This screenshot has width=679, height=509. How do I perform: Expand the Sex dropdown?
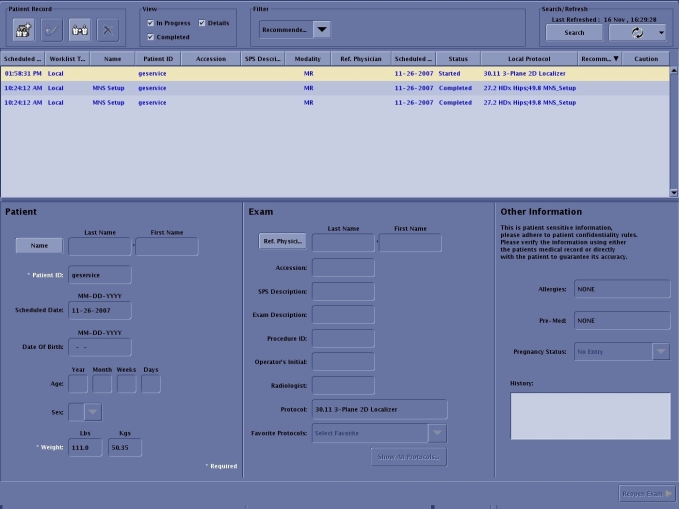tap(92, 411)
